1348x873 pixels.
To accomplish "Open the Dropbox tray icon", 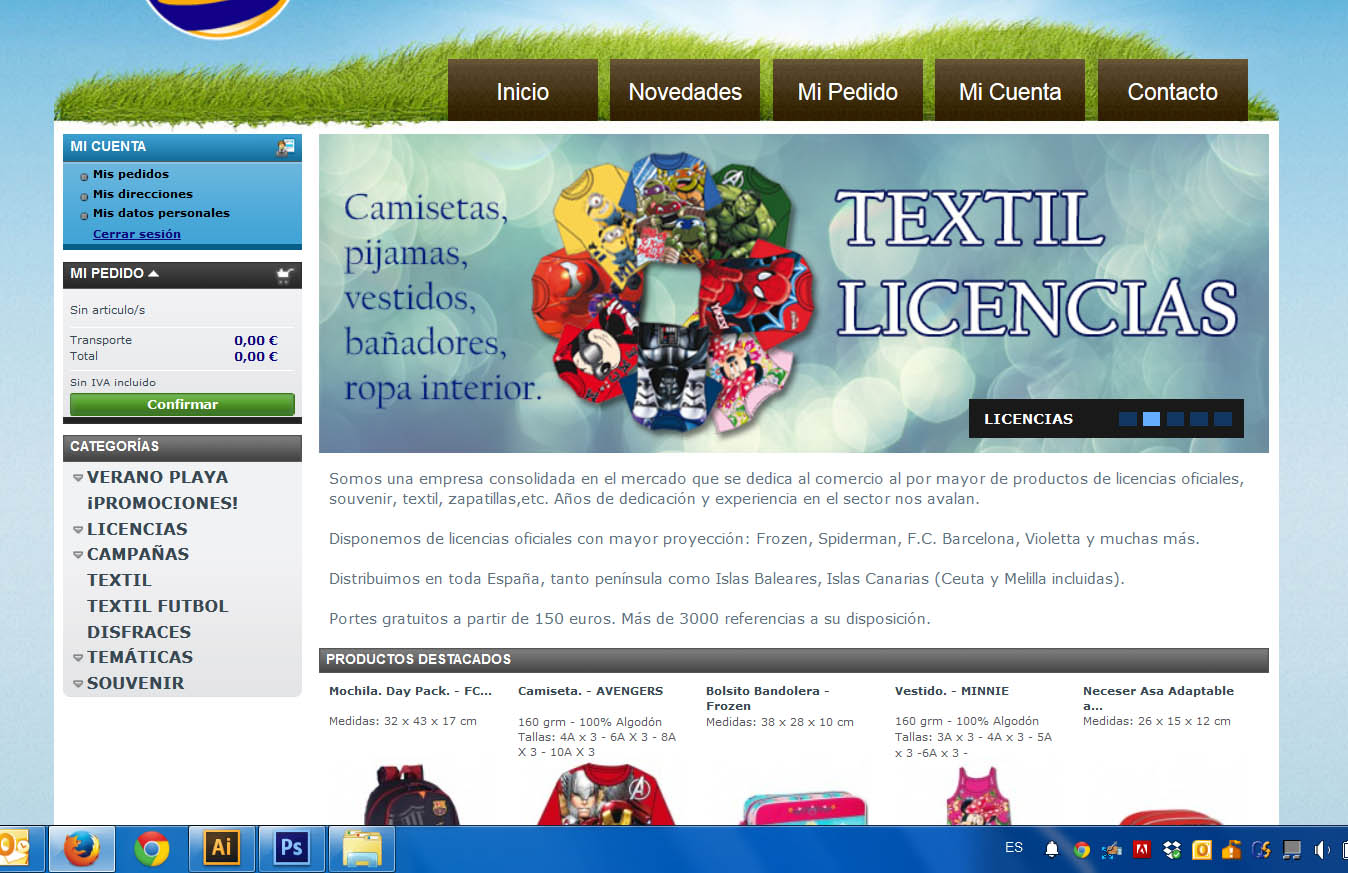I will pyautogui.click(x=1172, y=850).
